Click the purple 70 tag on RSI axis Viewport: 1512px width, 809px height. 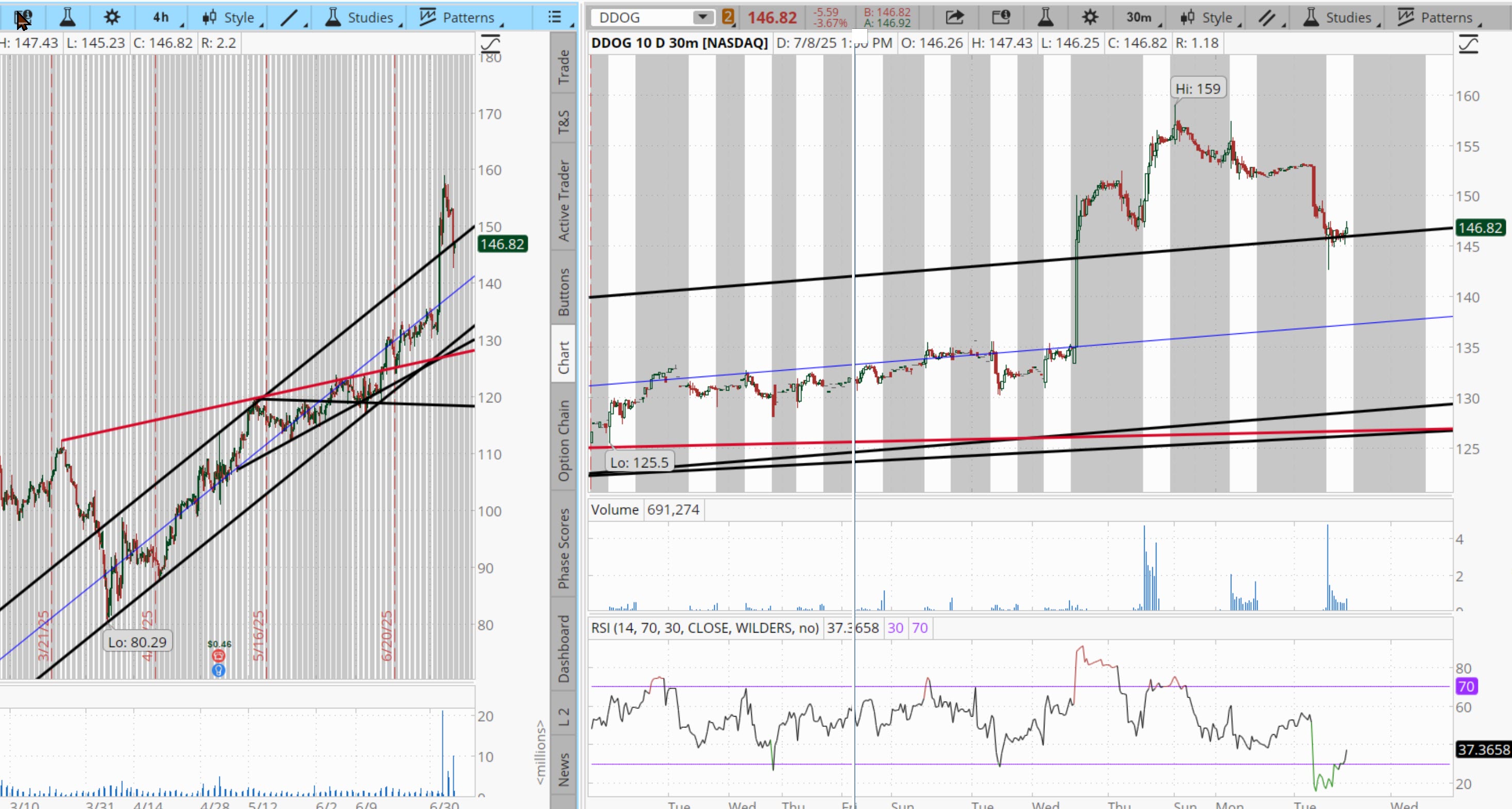click(1466, 686)
